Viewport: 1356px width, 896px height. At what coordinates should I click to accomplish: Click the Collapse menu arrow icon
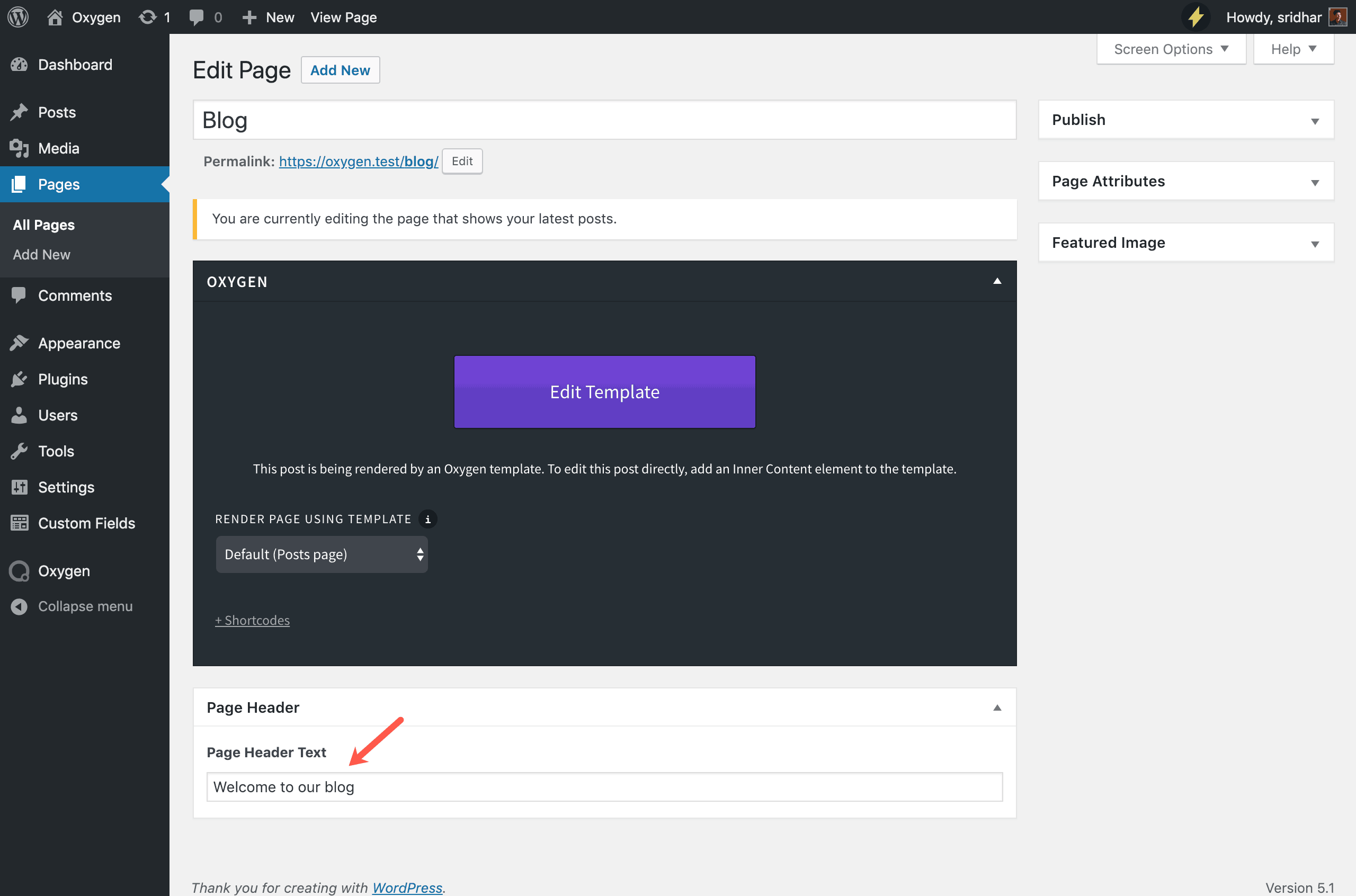point(19,606)
